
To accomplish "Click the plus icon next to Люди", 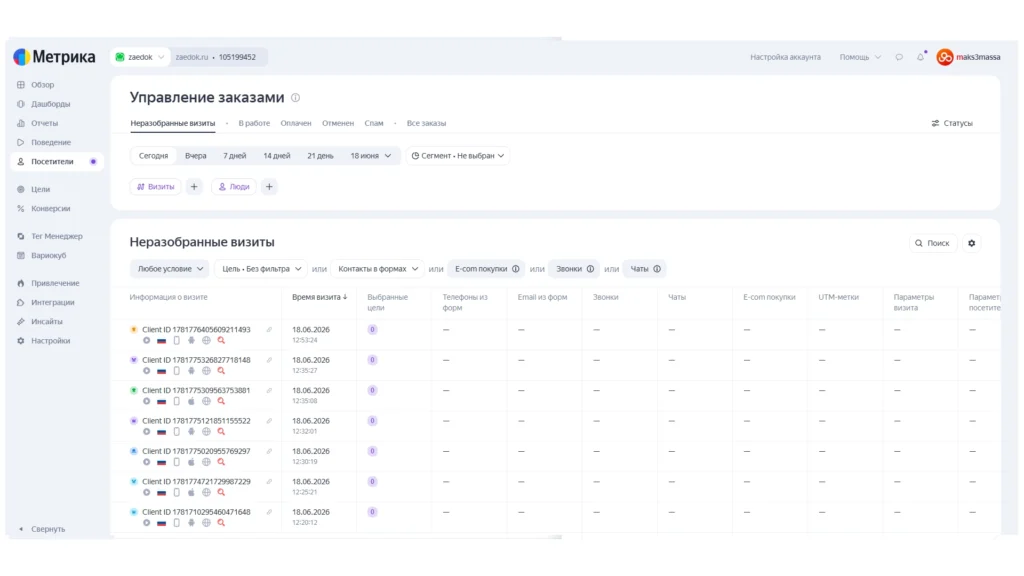I will point(269,187).
